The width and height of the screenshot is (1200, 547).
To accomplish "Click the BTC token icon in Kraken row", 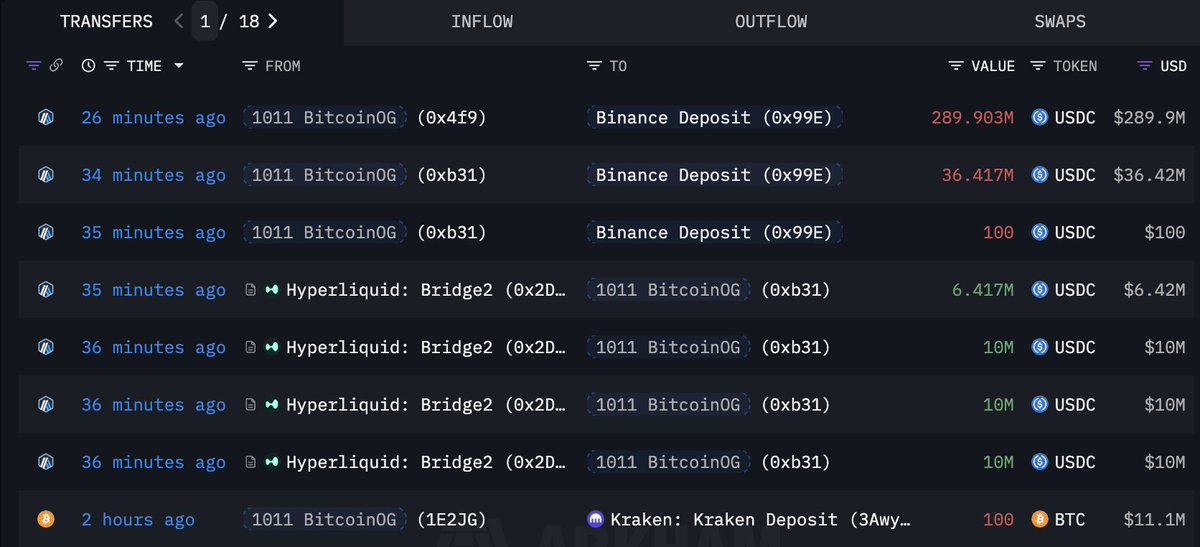I will (1040, 520).
